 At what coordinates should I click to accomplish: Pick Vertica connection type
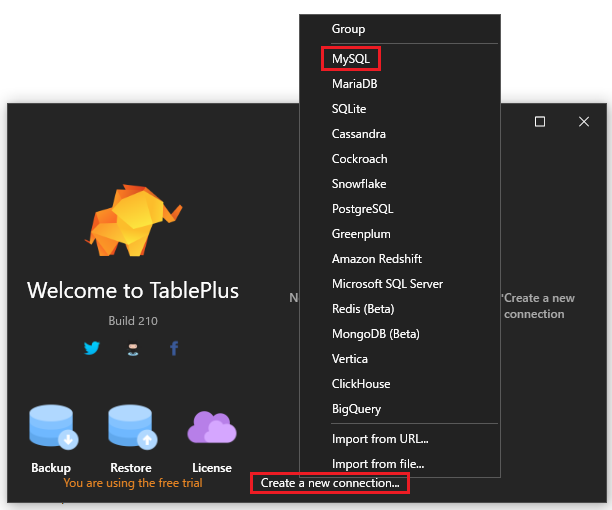click(400, 359)
